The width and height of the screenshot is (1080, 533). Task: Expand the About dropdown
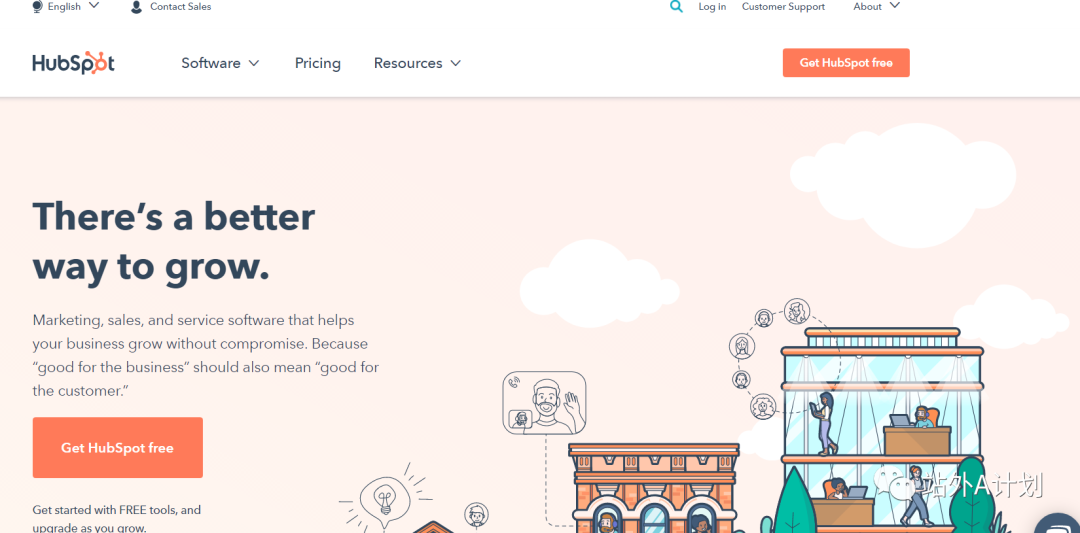[876, 6]
